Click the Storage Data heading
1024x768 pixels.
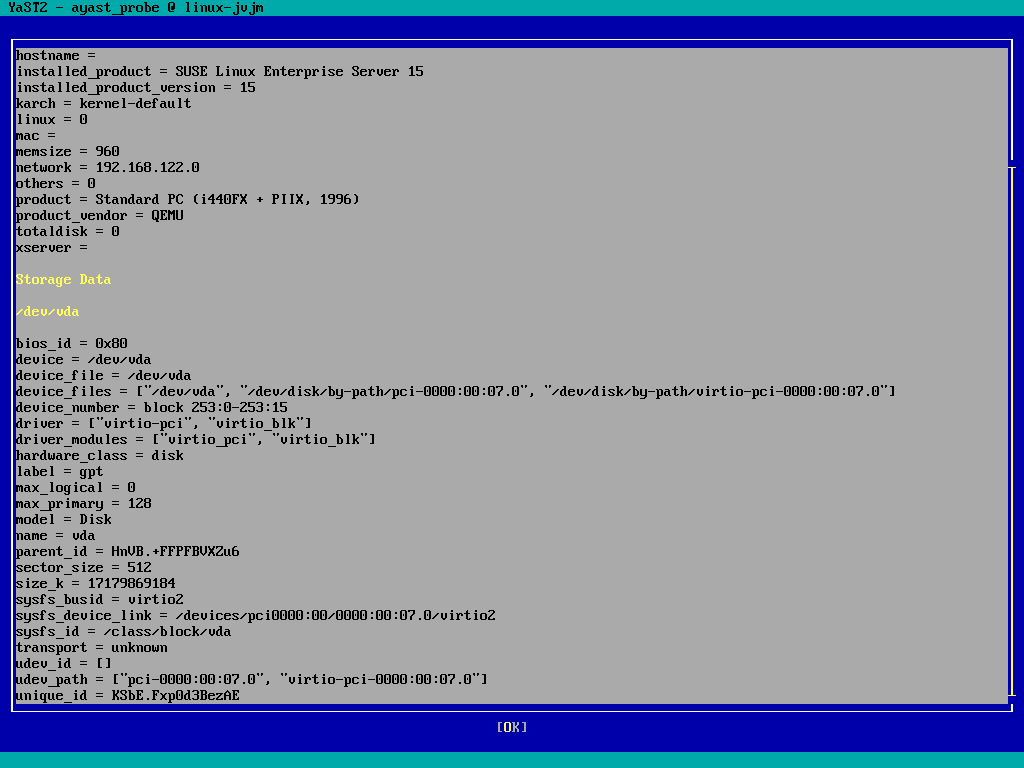pos(63,280)
